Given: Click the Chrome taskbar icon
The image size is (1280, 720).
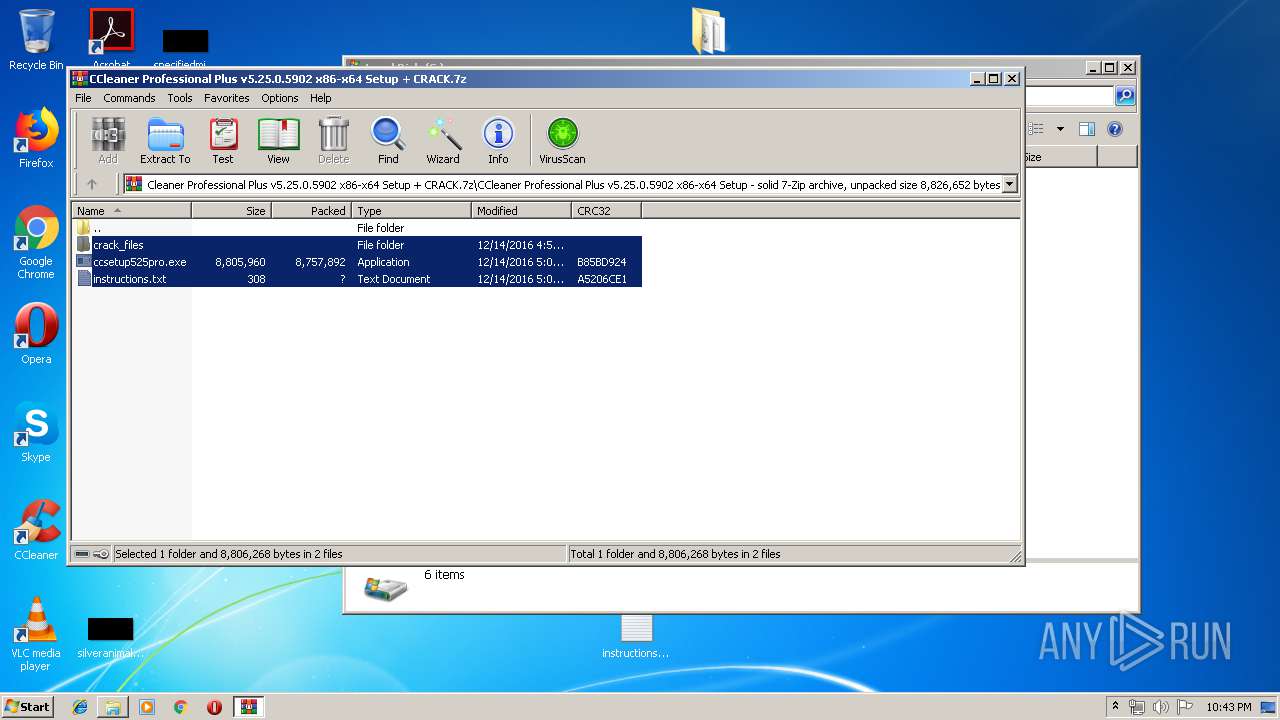Looking at the screenshot, I should [181, 707].
